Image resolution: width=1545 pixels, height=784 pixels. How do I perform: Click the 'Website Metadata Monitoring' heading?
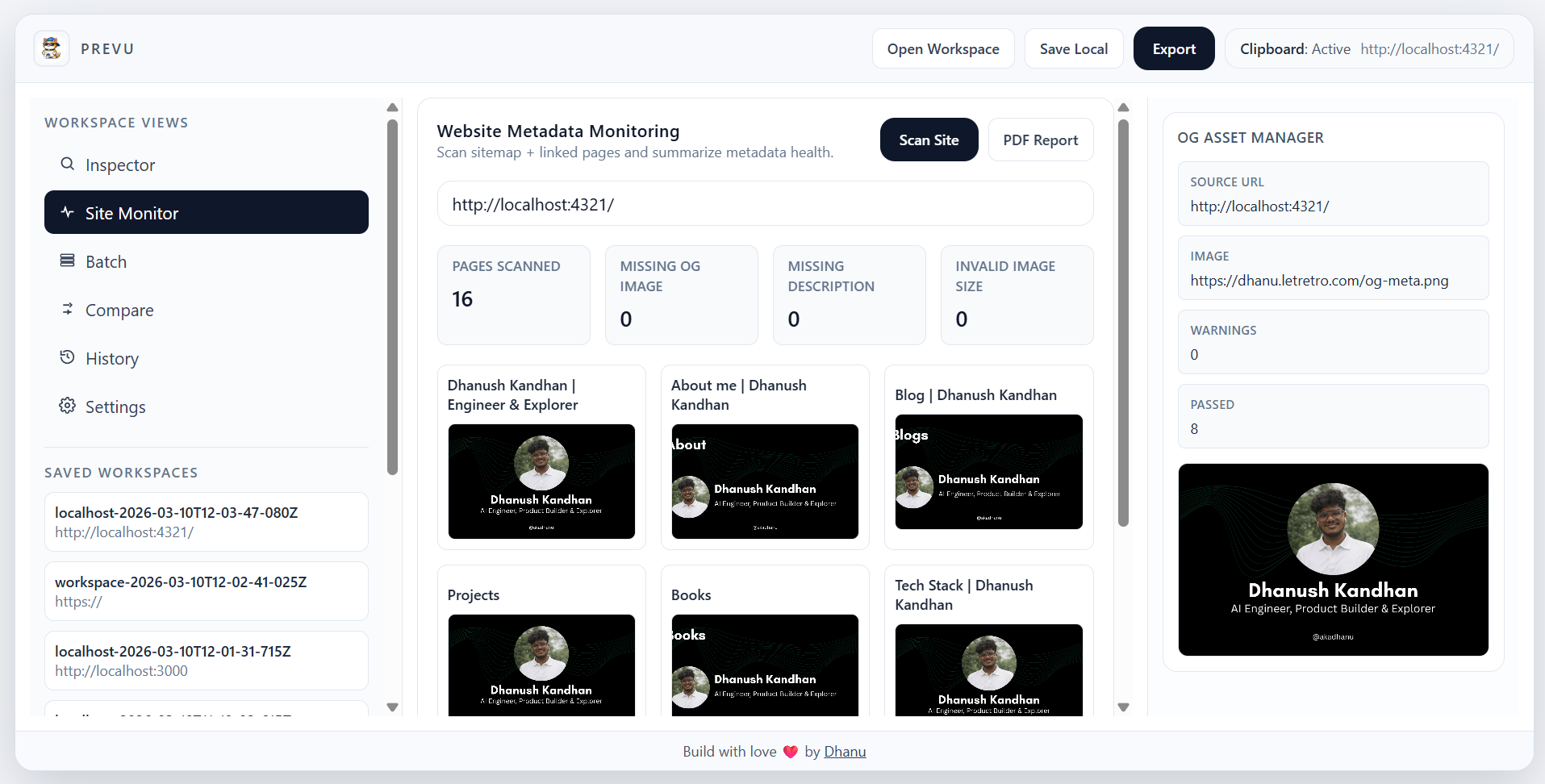point(558,131)
